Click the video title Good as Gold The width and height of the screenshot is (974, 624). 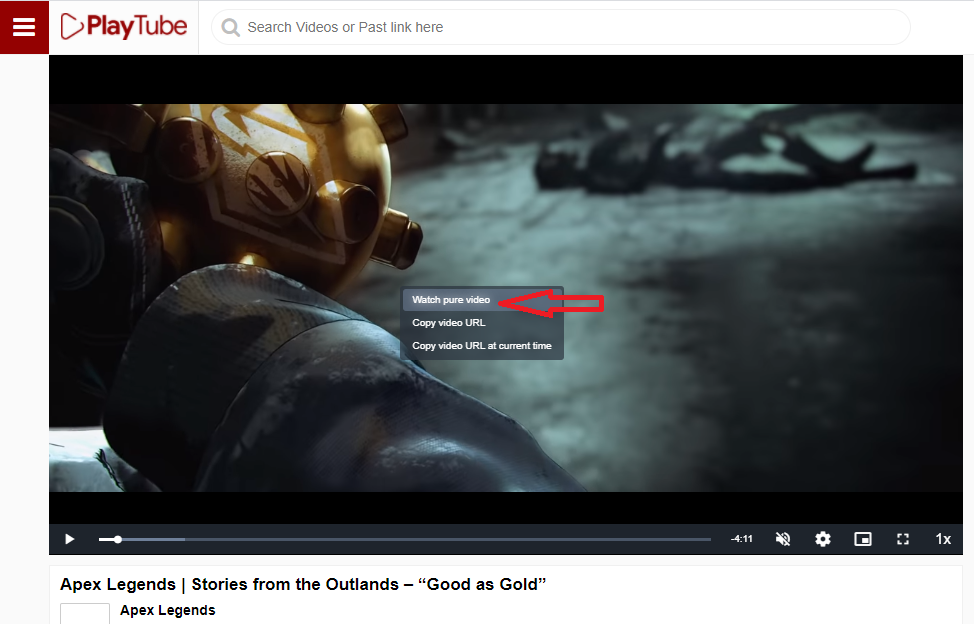303,584
